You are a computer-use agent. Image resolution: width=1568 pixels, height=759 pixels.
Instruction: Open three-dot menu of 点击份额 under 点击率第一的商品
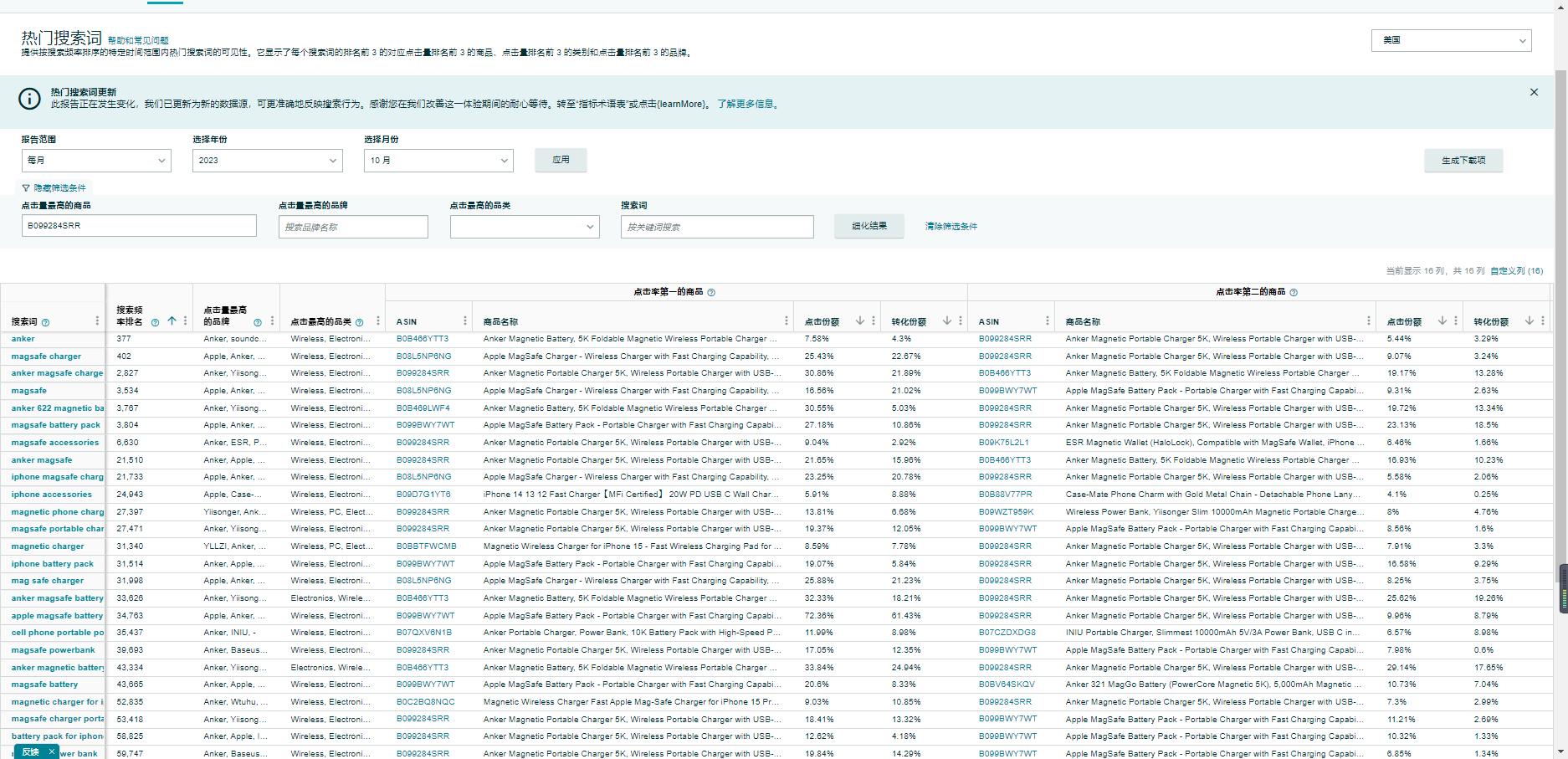pyautogui.click(x=874, y=321)
